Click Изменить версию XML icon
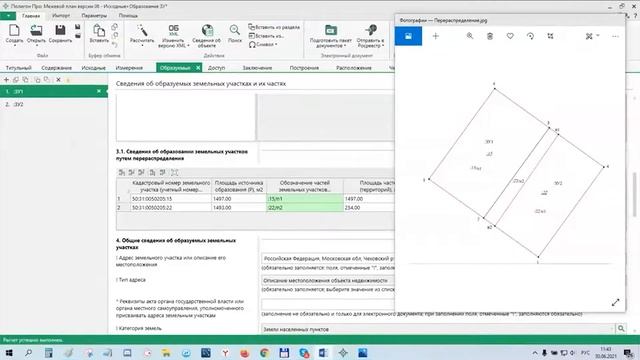Image resolution: width=640 pixels, height=360 pixels. (x=173, y=31)
